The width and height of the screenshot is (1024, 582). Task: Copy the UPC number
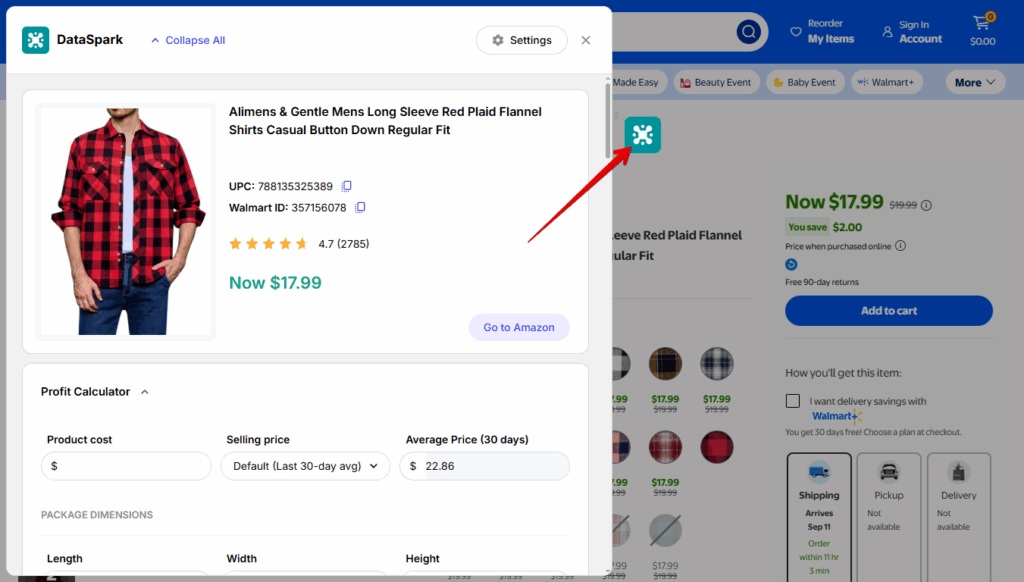point(347,186)
